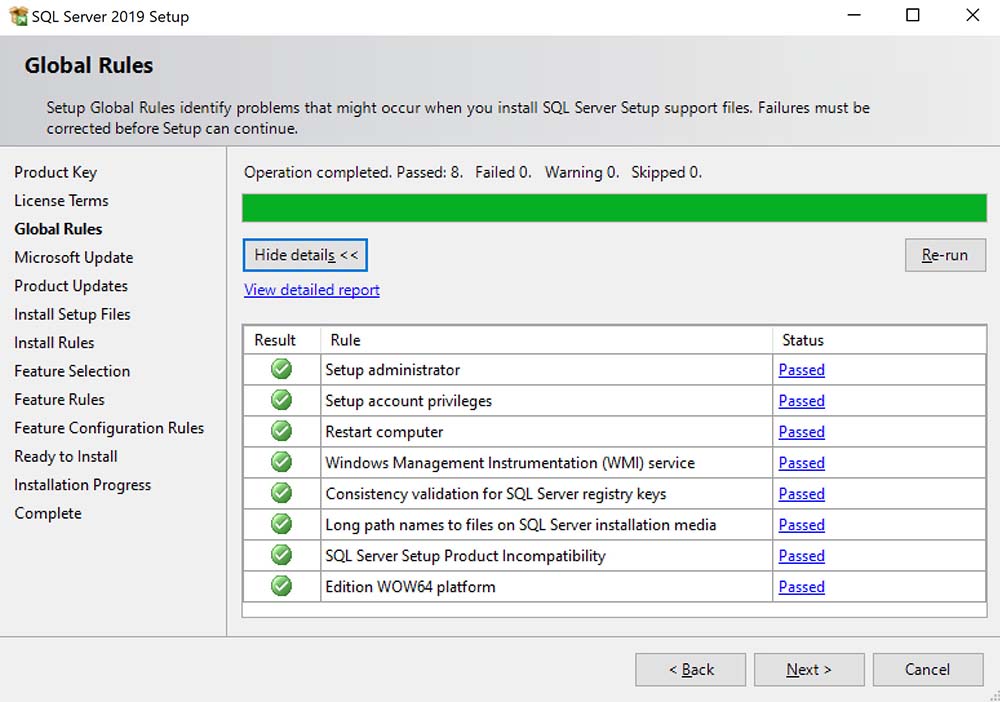Viewport: 1000px width, 702px height.
Task: Open Passed status link for Setup administrator
Action: click(x=801, y=370)
